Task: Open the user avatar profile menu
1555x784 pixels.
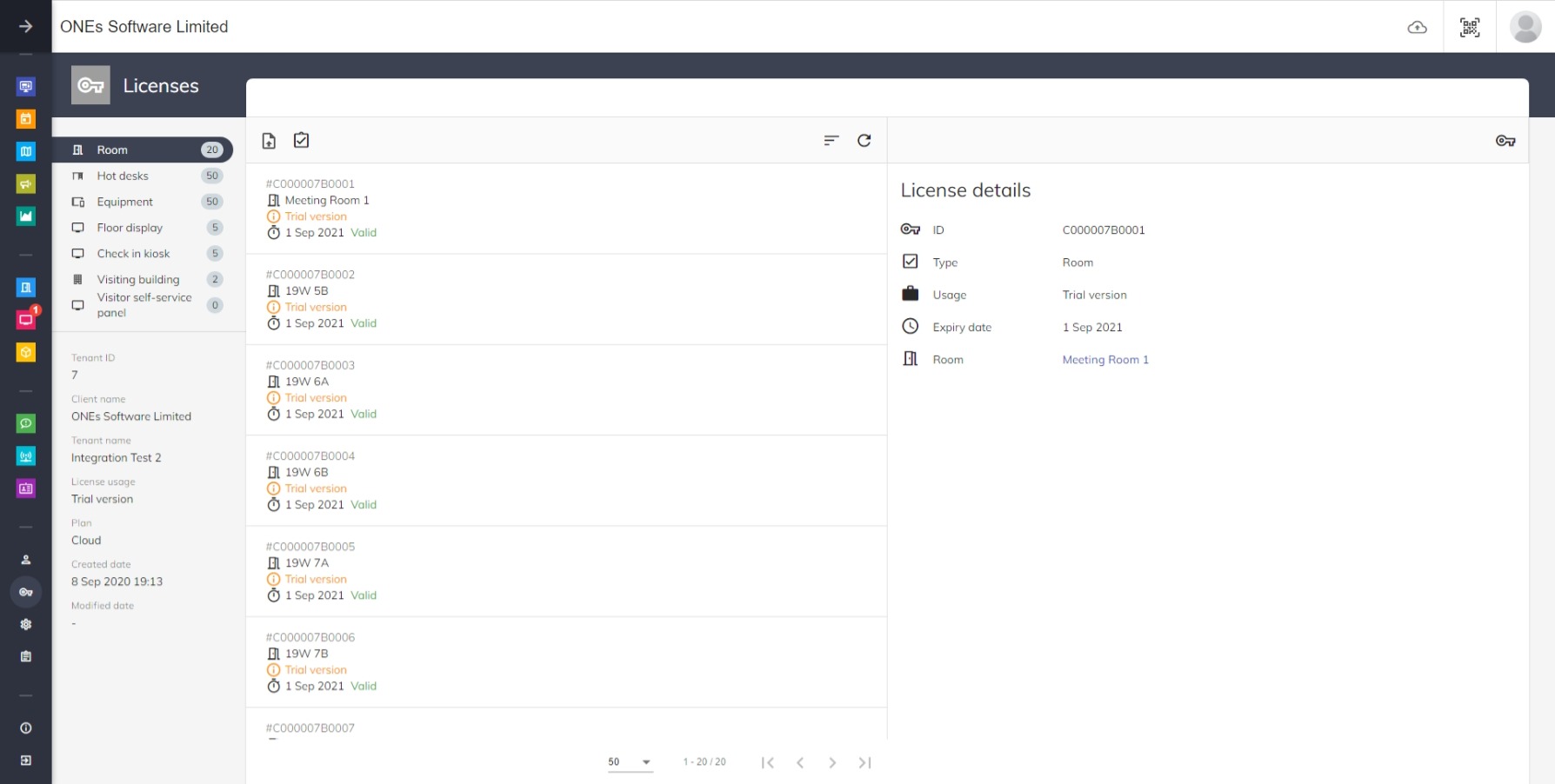Action: pos(1525,27)
